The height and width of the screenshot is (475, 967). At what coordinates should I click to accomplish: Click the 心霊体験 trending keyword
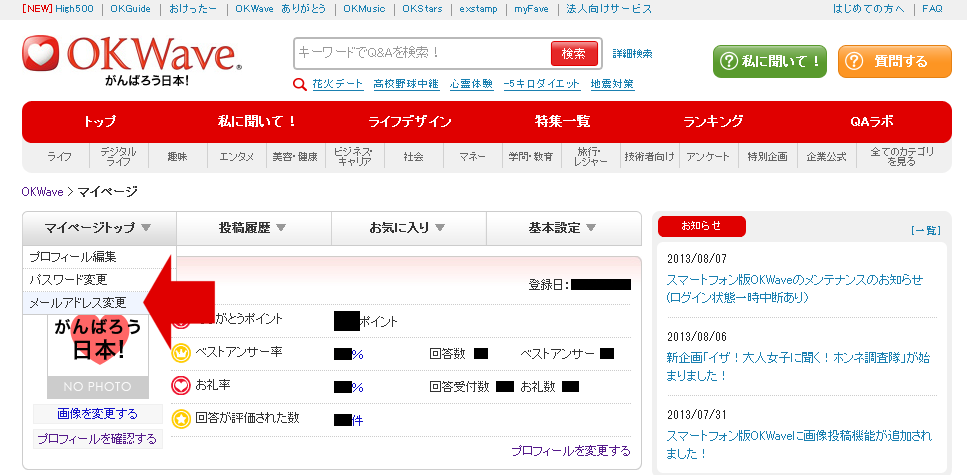tap(471, 85)
